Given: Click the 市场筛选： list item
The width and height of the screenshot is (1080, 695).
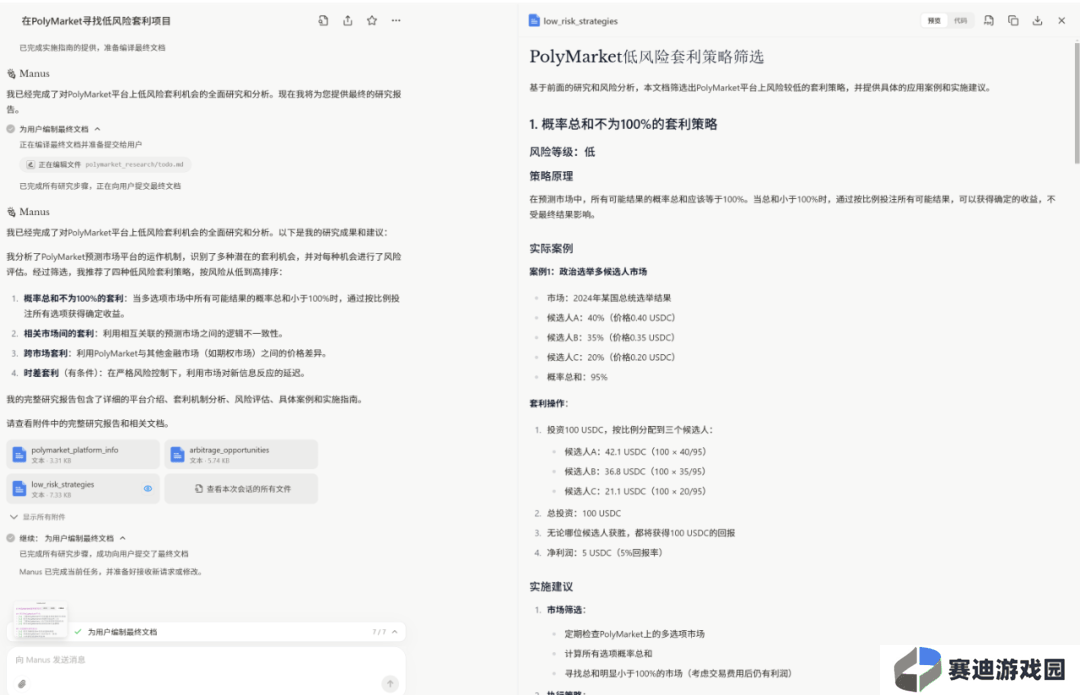Looking at the screenshot, I should pyautogui.click(x=567, y=610).
